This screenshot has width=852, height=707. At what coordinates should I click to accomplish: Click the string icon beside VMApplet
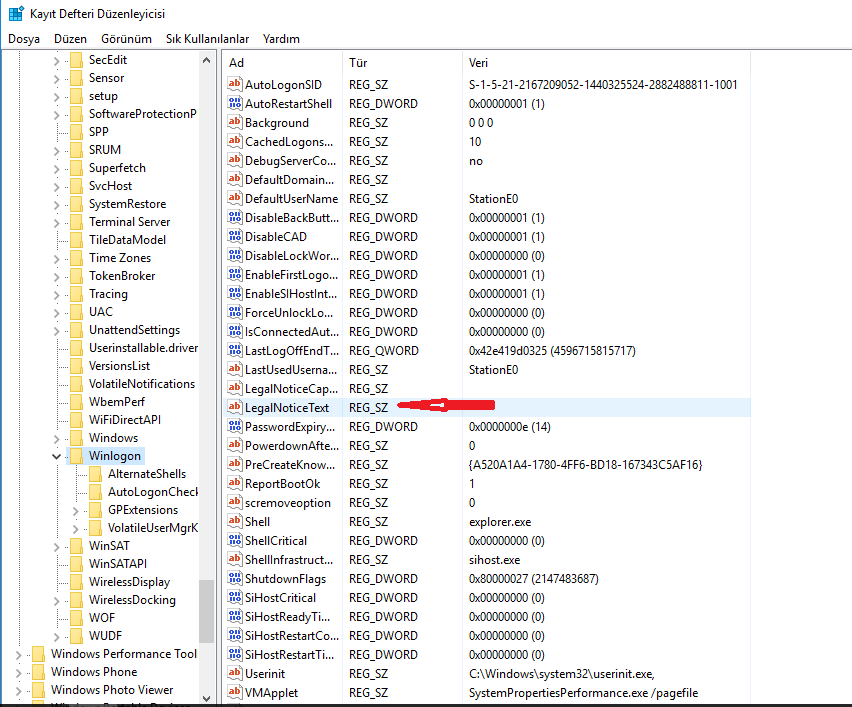tap(235, 692)
